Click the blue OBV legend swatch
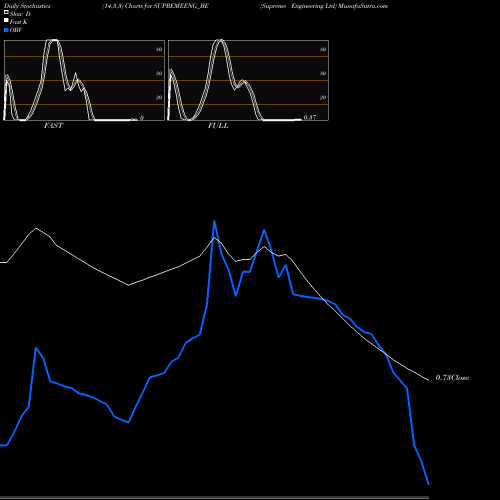Image resolution: width=500 pixels, height=500 pixels. pyautogui.click(x=6, y=30)
